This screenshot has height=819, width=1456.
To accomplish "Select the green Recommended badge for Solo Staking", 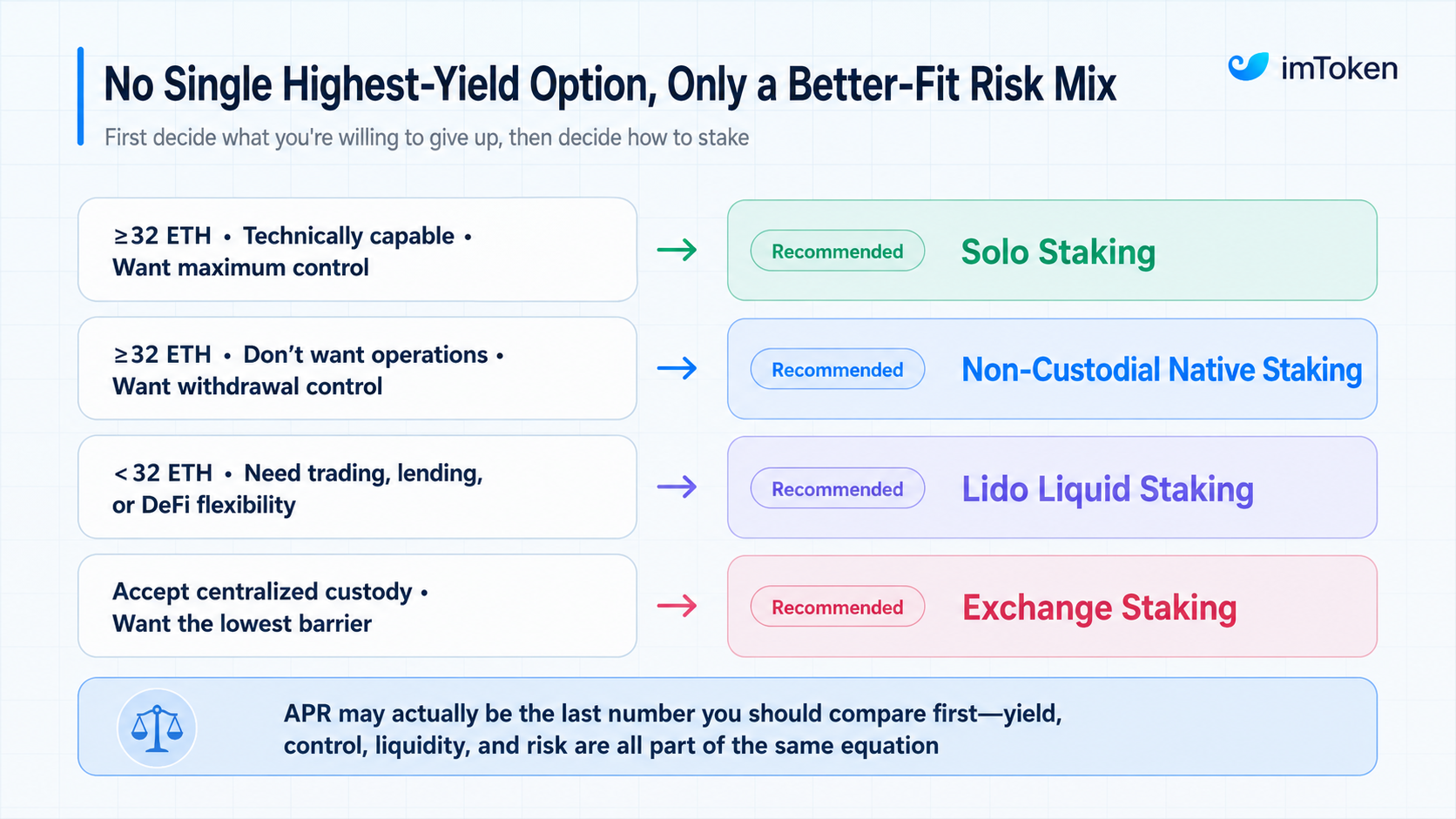I will pyautogui.click(x=837, y=252).
